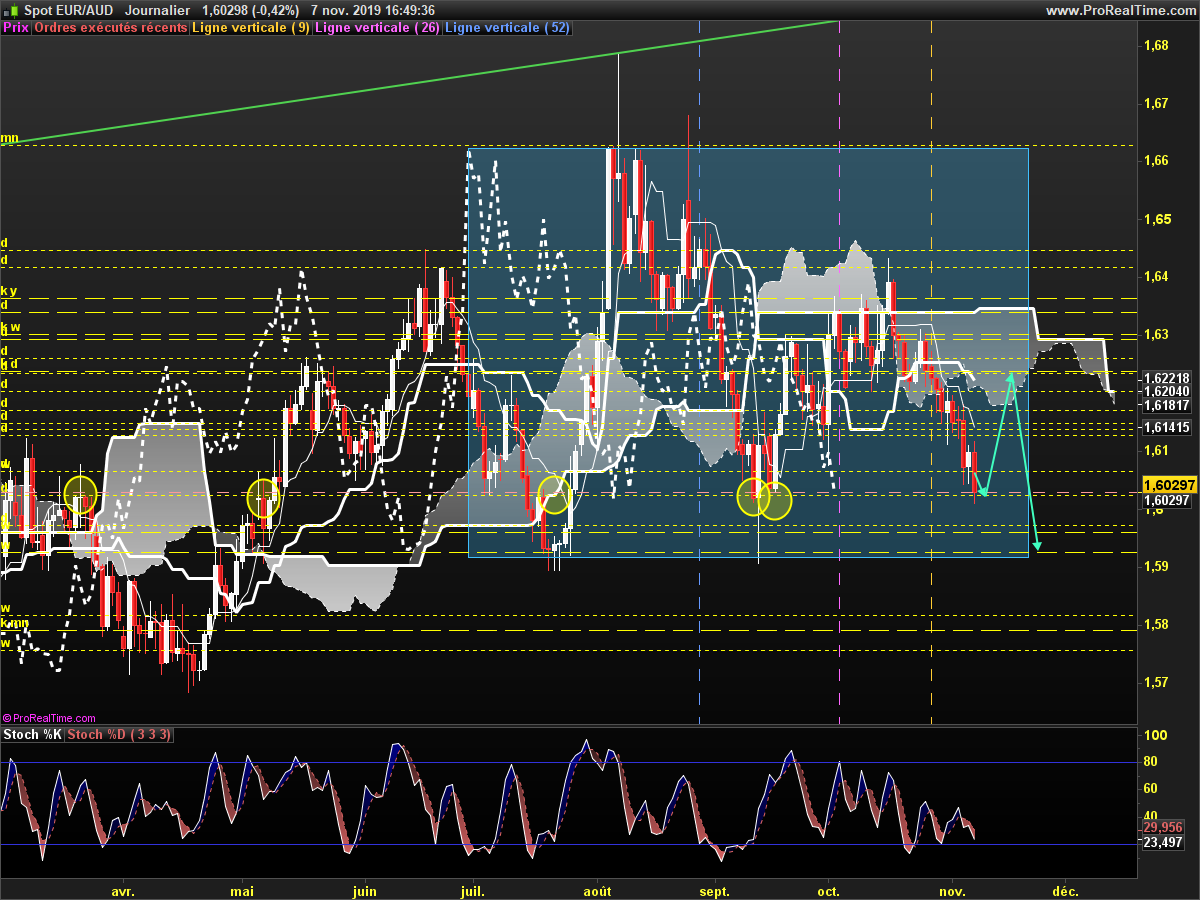Click the 1,61817 price tag
This screenshot has width=1200, height=900.
1166,405
